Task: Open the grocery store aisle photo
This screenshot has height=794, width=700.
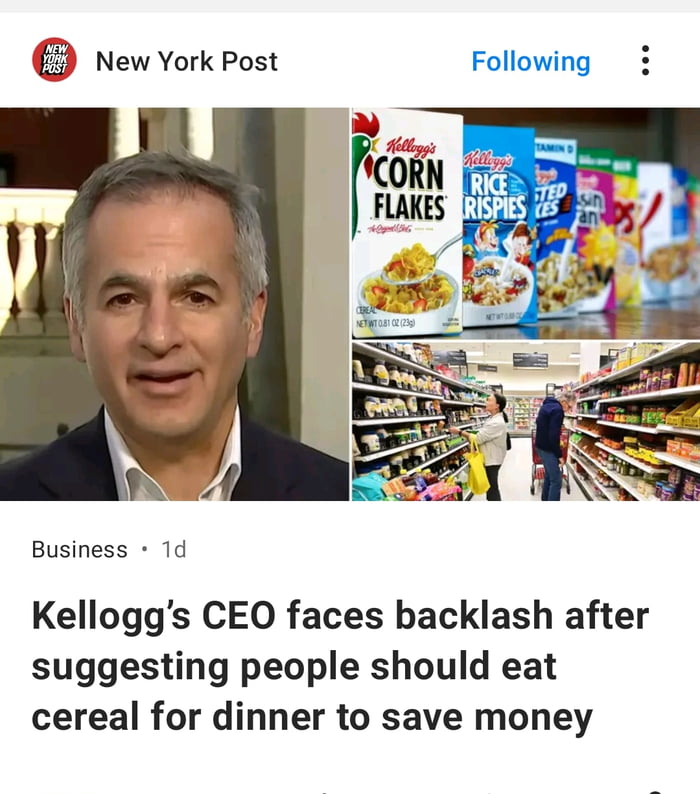Action: [526, 421]
